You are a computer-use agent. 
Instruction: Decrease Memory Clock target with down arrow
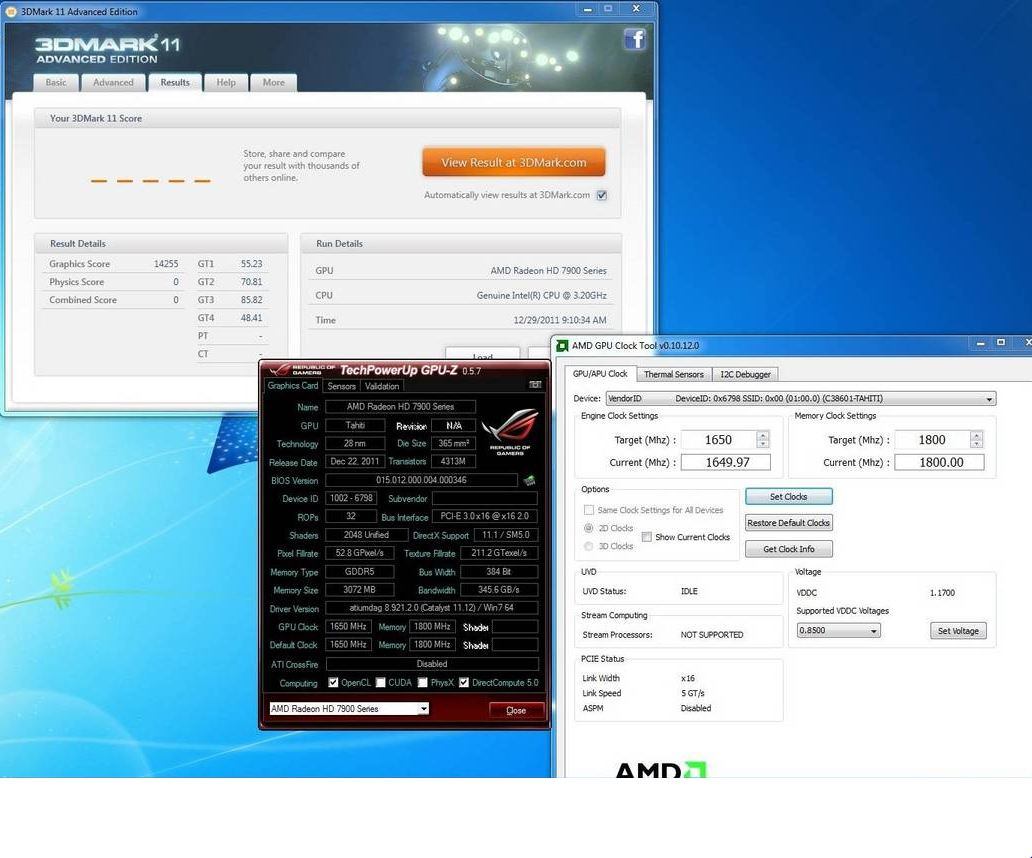[x=977, y=443]
